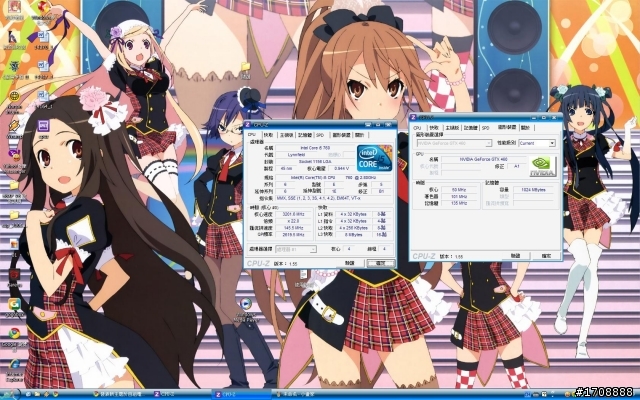Click the 135 MHz memory clock value

[459, 203]
